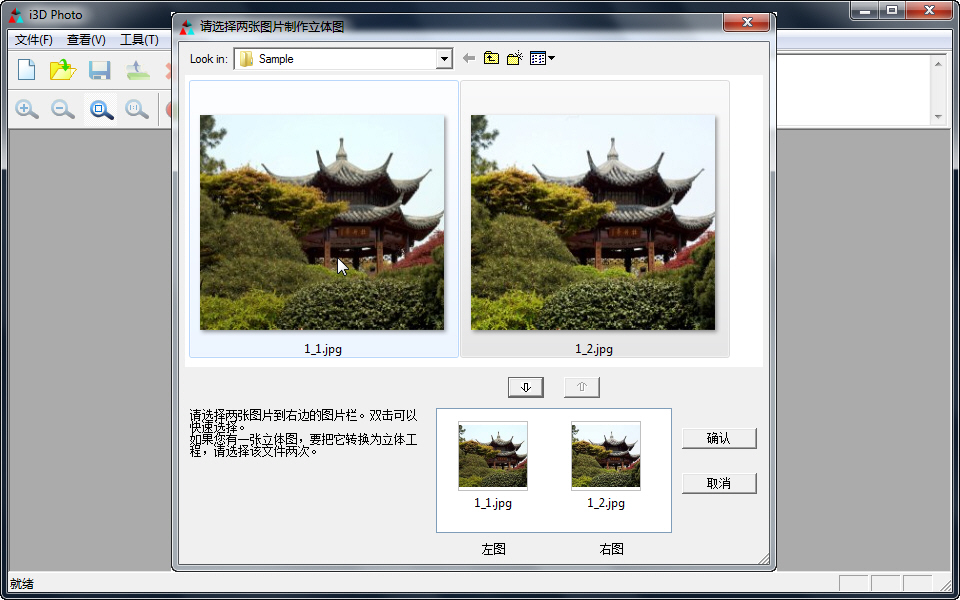The height and width of the screenshot is (600, 960).
Task: Click the 右图 label
Action: [x=611, y=549]
